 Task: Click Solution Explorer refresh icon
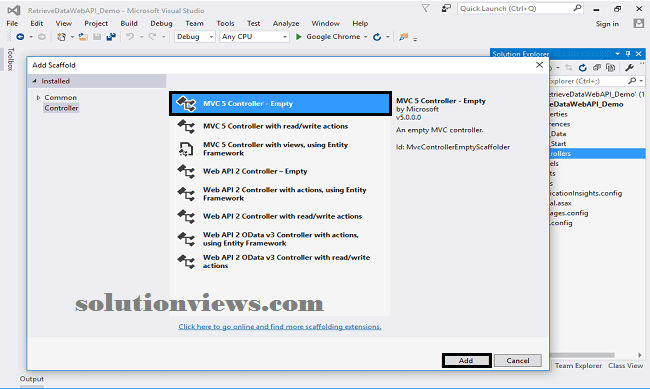coord(583,68)
